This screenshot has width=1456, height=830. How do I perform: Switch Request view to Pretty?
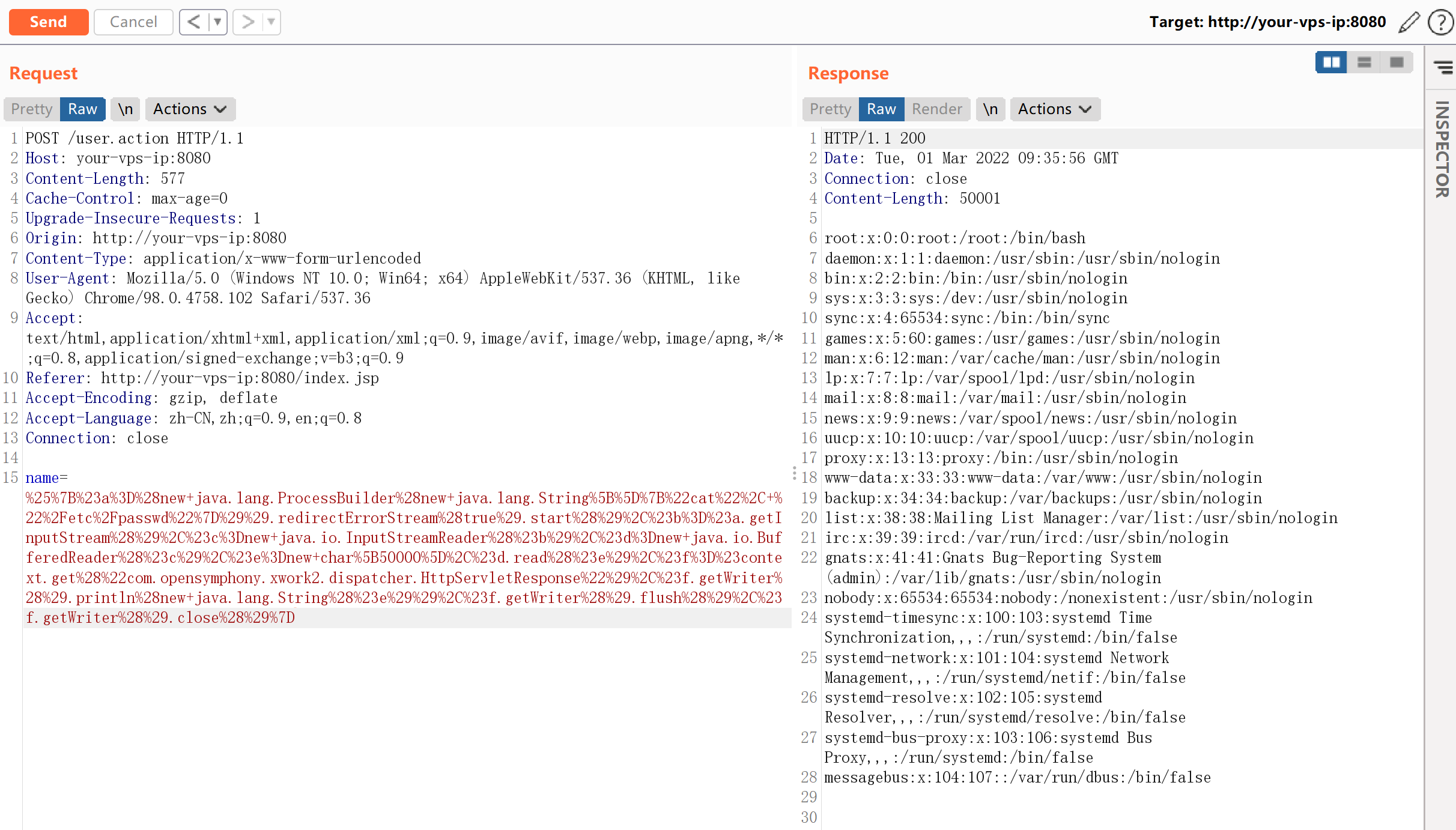(x=32, y=109)
